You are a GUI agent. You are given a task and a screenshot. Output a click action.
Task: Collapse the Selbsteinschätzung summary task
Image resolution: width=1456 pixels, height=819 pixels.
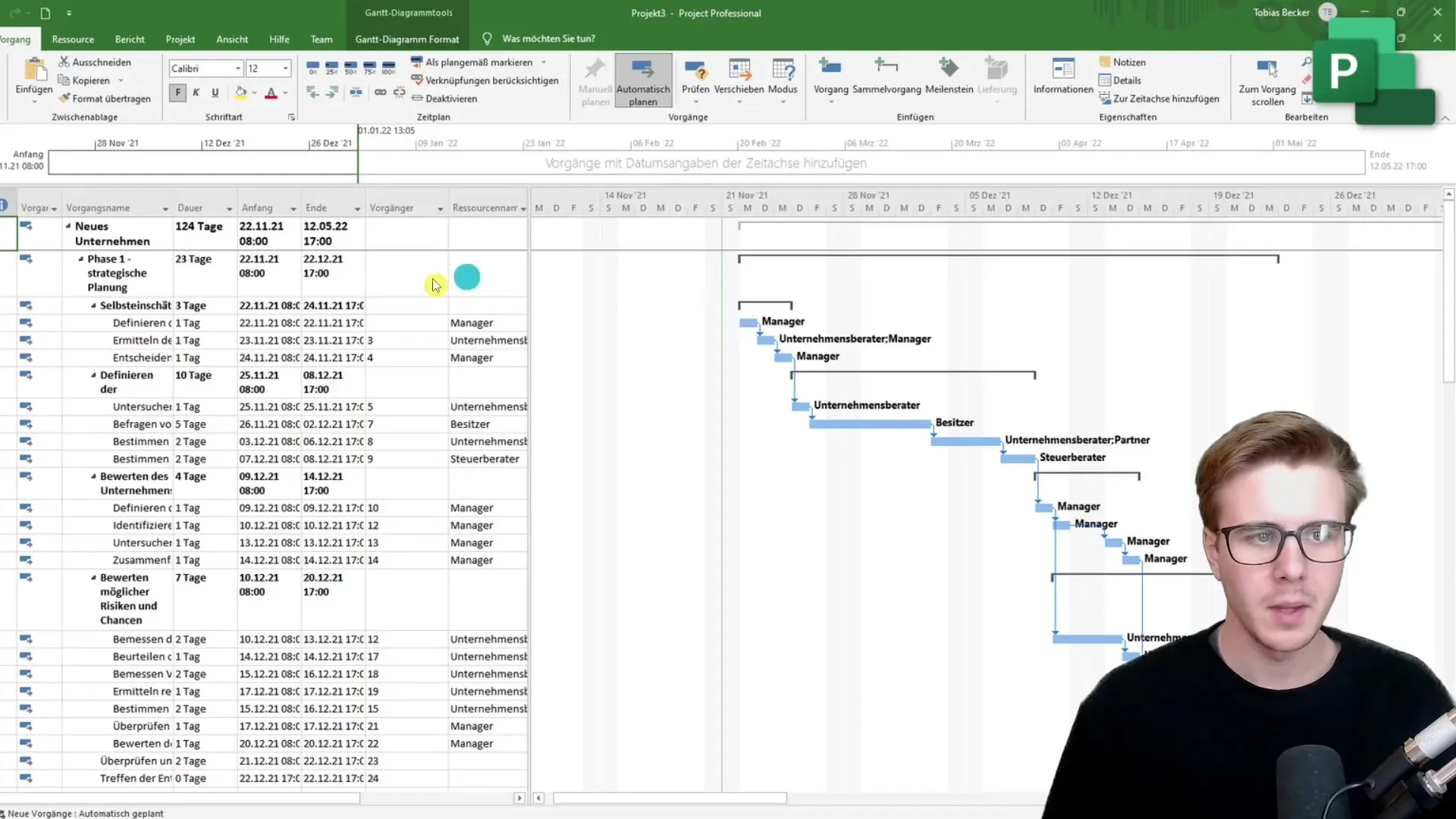coord(93,306)
